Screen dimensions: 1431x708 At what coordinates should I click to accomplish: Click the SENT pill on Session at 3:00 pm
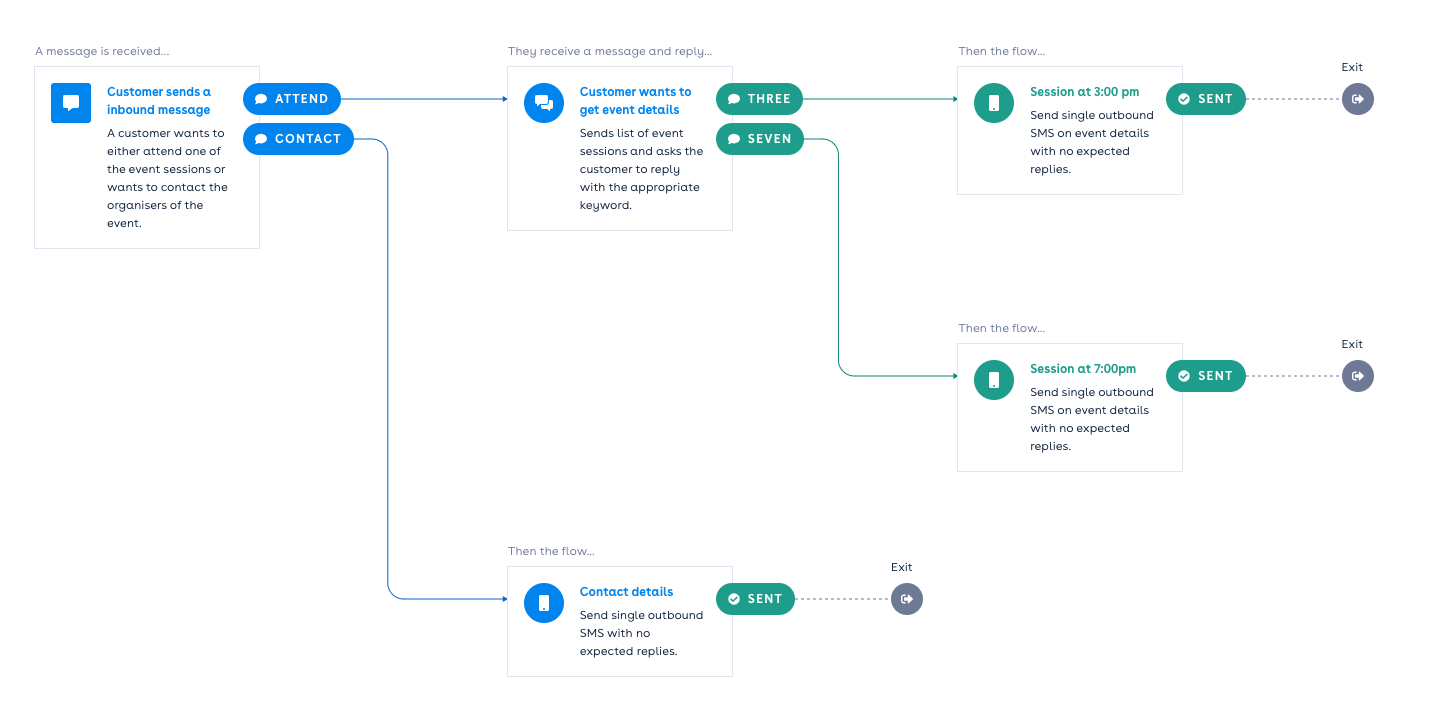[1206, 99]
